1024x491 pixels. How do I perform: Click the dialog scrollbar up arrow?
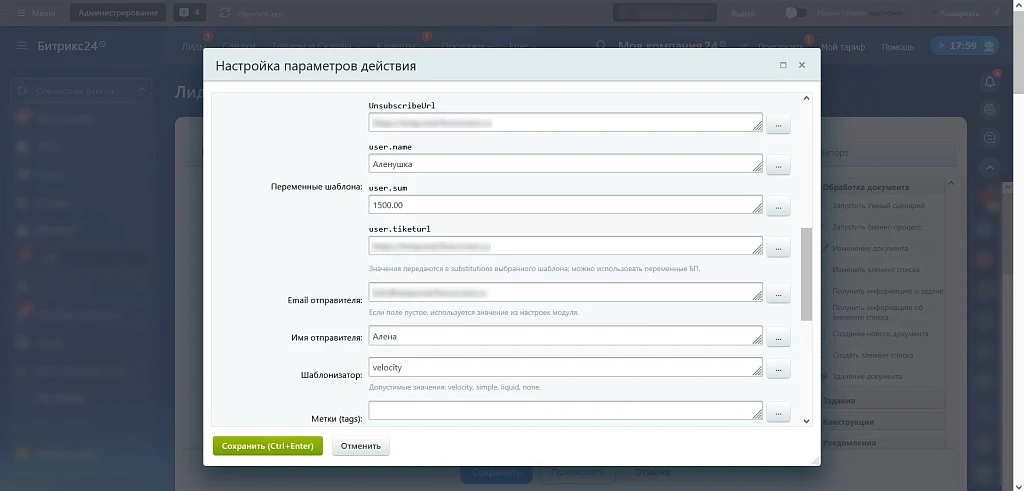tap(806, 99)
